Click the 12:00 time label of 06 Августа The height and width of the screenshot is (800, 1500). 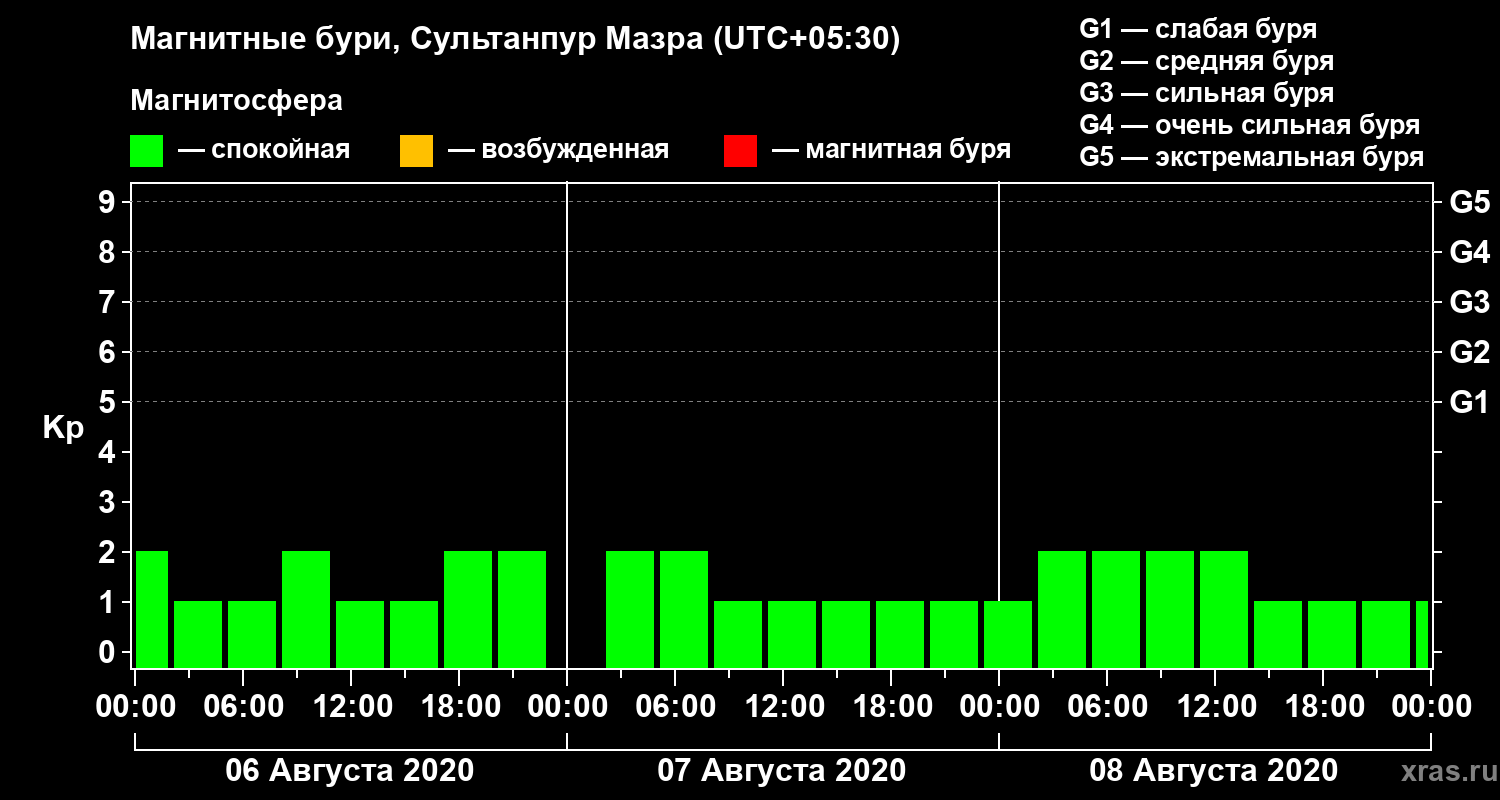[x=351, y=707]
